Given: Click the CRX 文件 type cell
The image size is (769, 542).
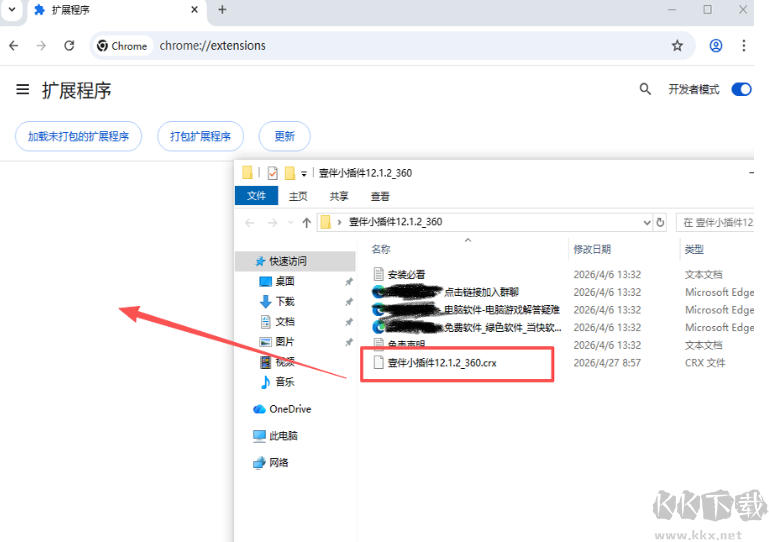Looking at the screenshot, I should 705,362.
